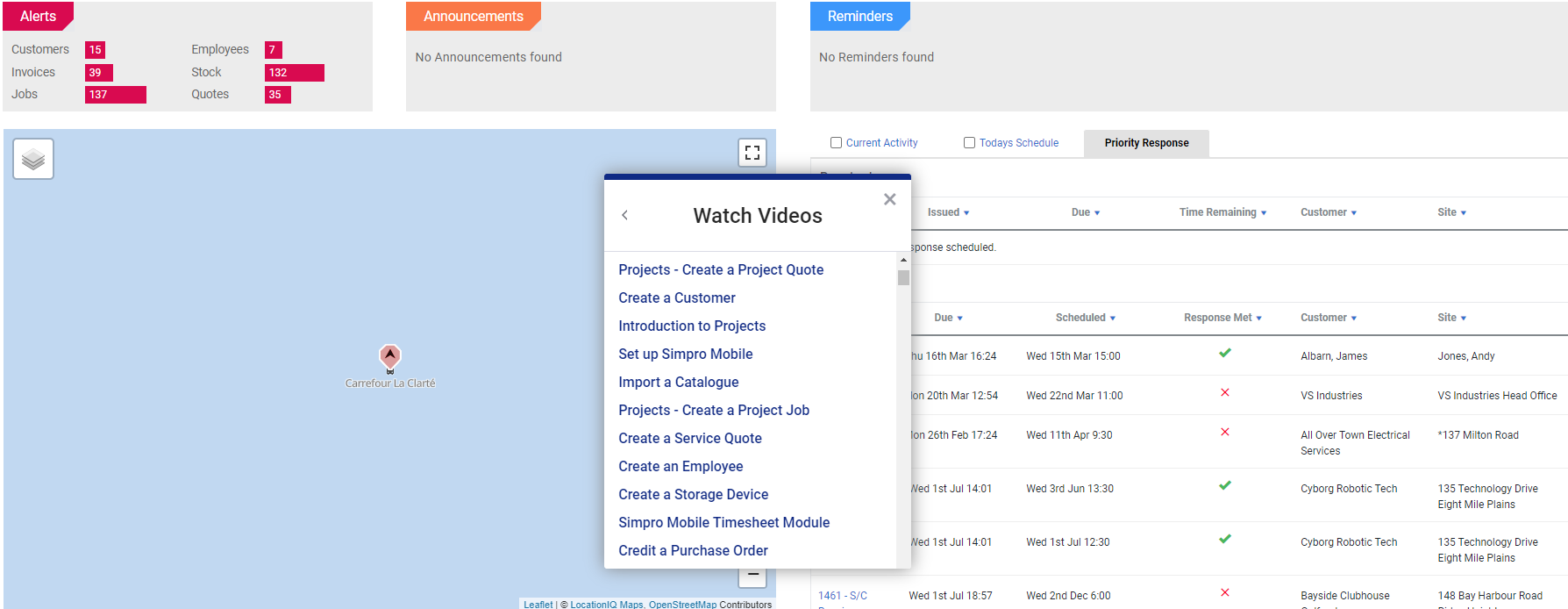Open the Reminders section header
Image resolution: width=1568 pixels, height=609 pixels.
(x=860, y=16)
